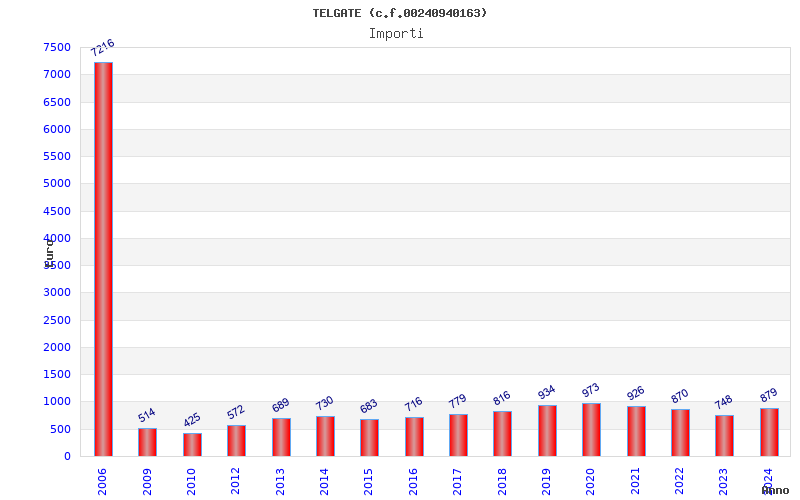Click the value label 425
The width and height of the screenshot is (800, 500).
click(x=192, y=420)
